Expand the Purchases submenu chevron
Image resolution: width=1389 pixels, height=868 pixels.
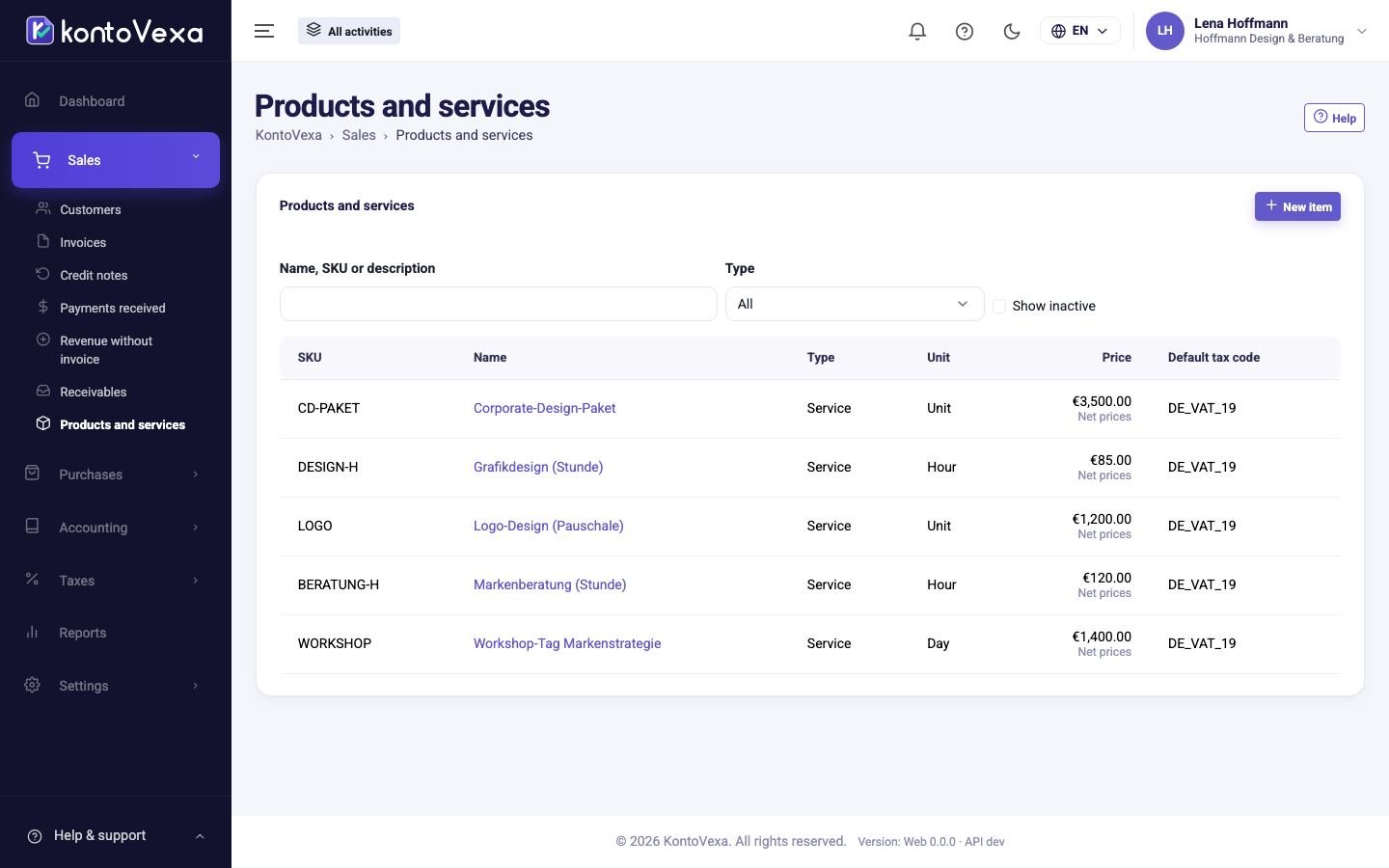click(x=196, y=475)
